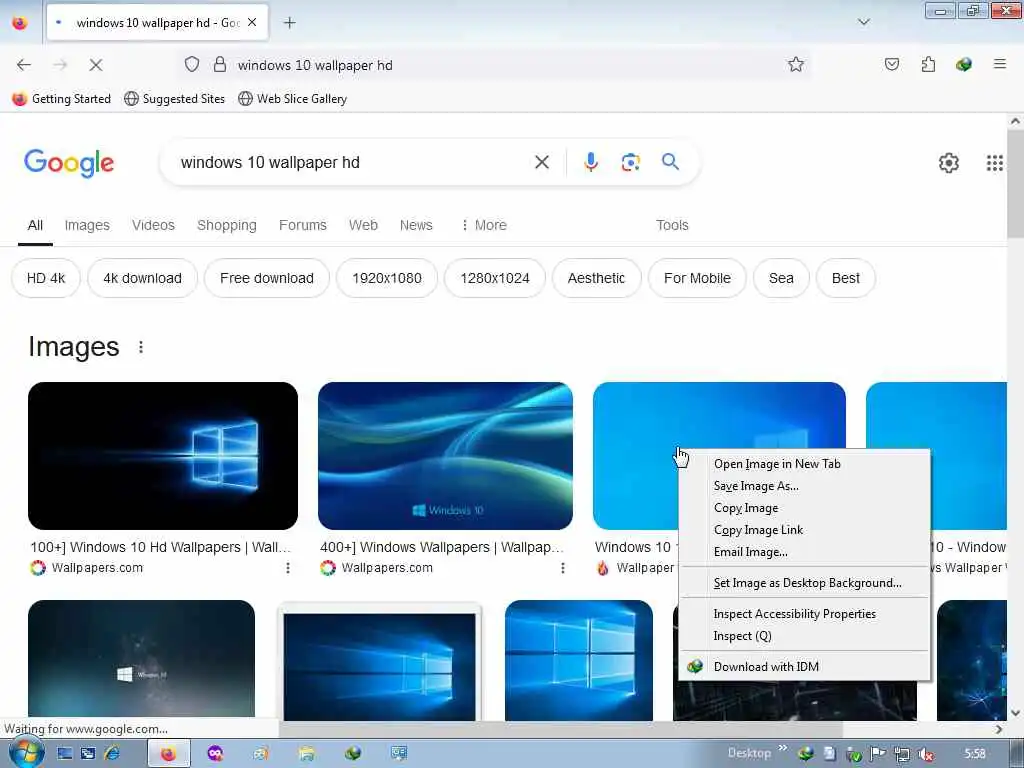Apply the Aesthetic filter chip
Screen dimensions: 1024x768
tap(596, 278)
